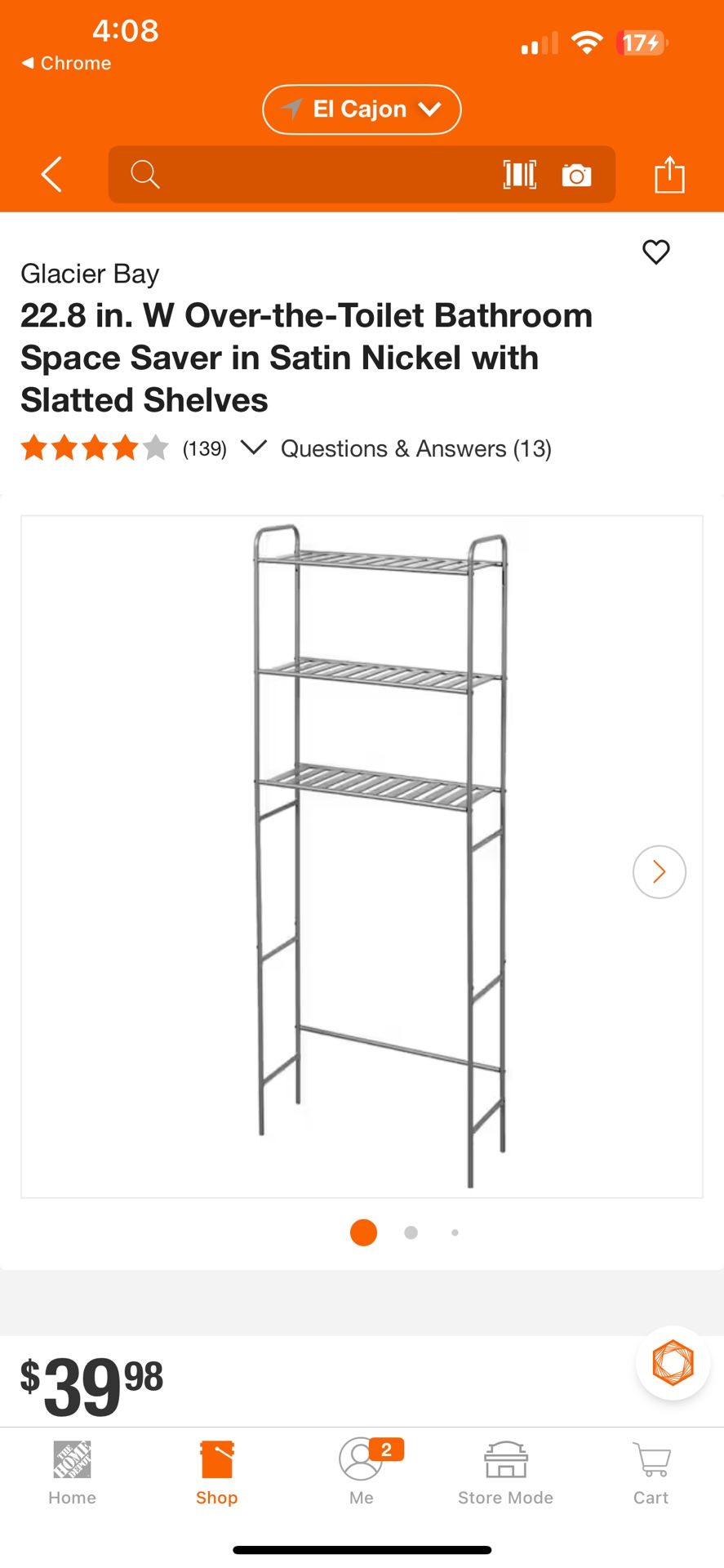This screenshot has width=724, height=1568.
Task: Open the Cart tab
Action: pyautogui.click(x=651, y=1474)
